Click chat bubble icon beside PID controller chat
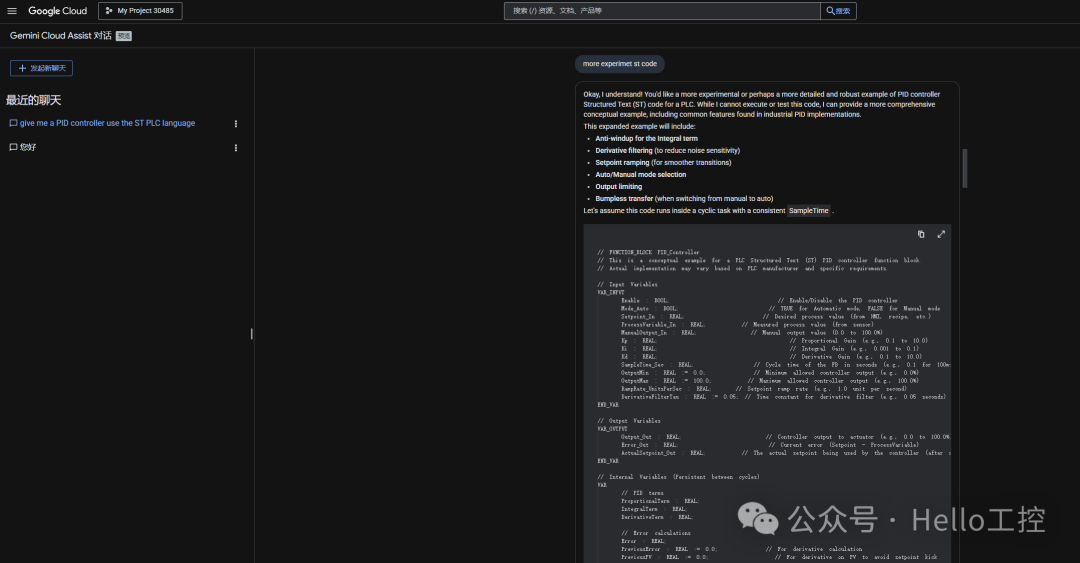Viewport: 1080px width, 563px height. coord(13,123)
